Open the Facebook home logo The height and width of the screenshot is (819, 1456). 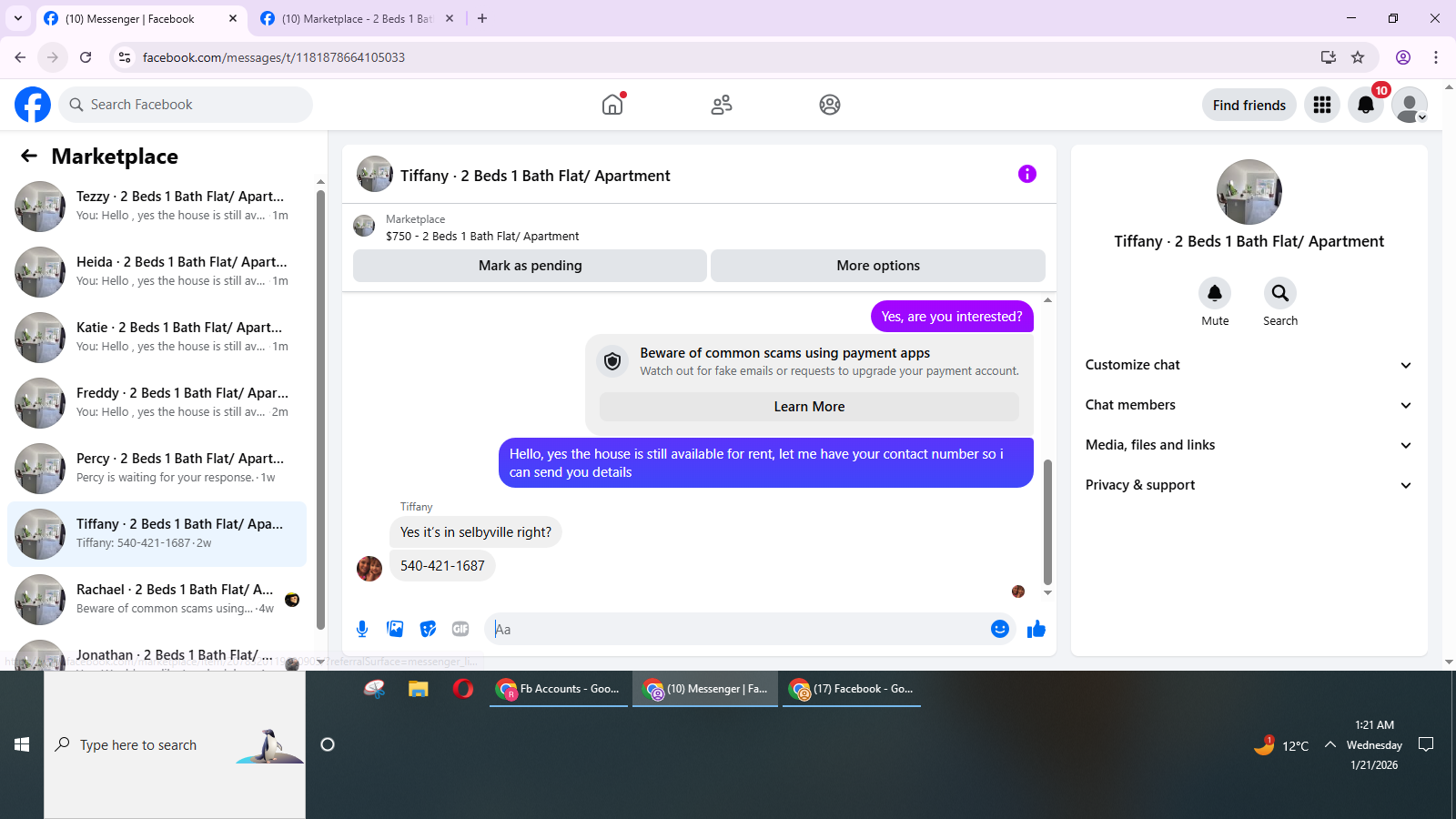tap(33, 105)
